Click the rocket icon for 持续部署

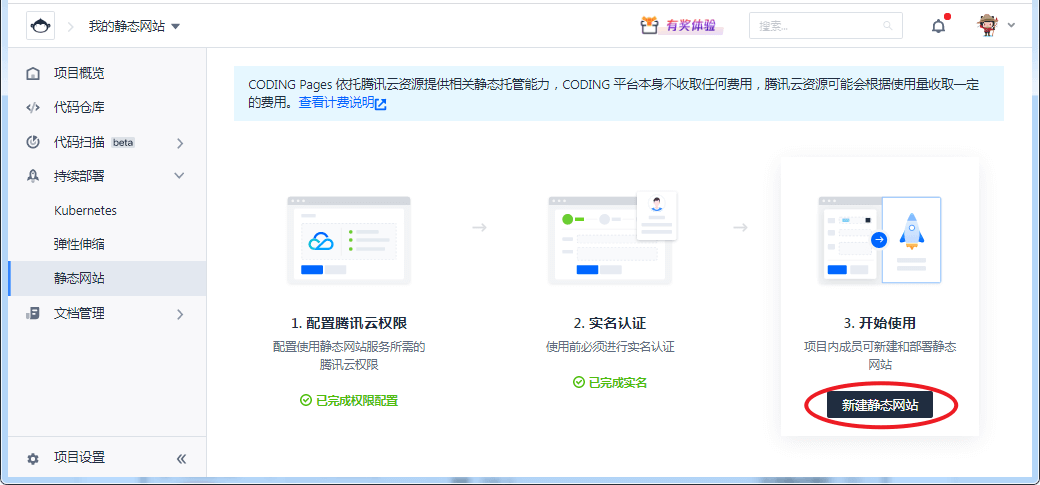click(32, 176)
